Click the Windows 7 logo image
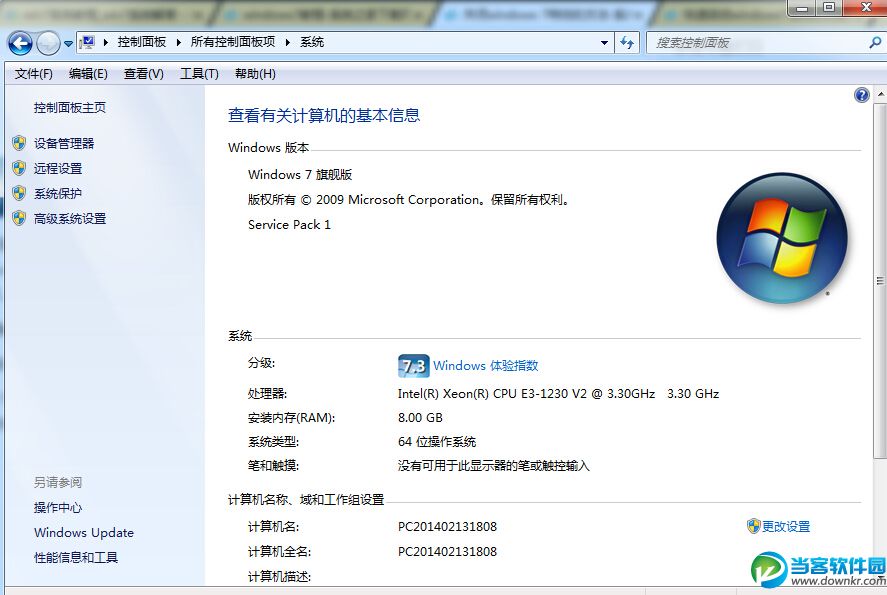This screenshot has height=595, width=887. (782, 238)
